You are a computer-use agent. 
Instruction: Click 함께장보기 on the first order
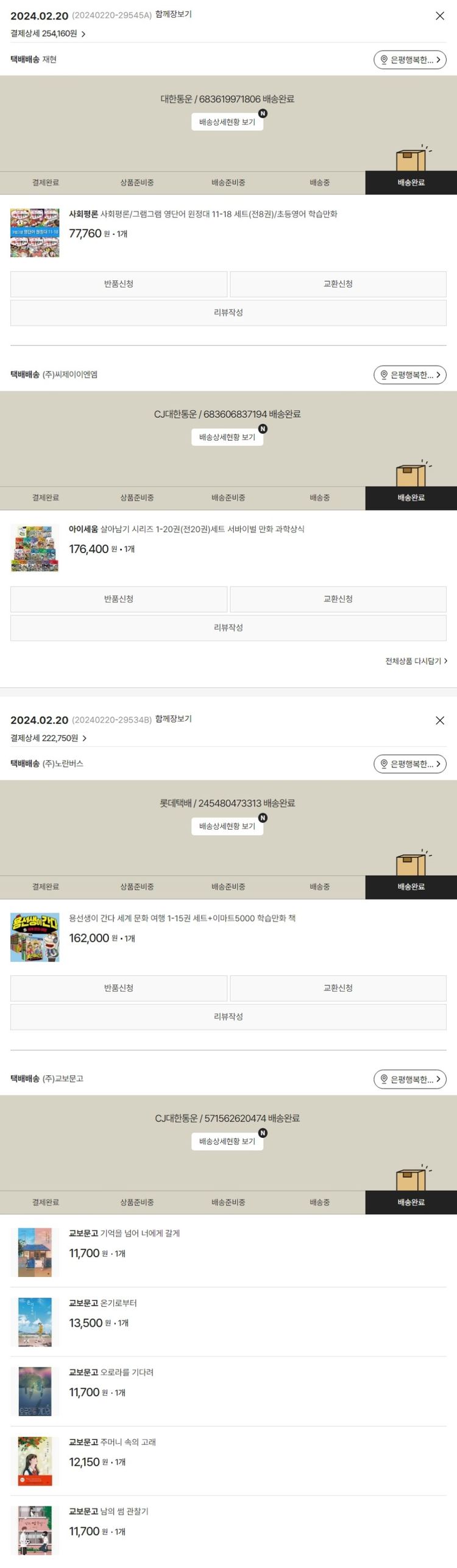(x=174, y=15)
